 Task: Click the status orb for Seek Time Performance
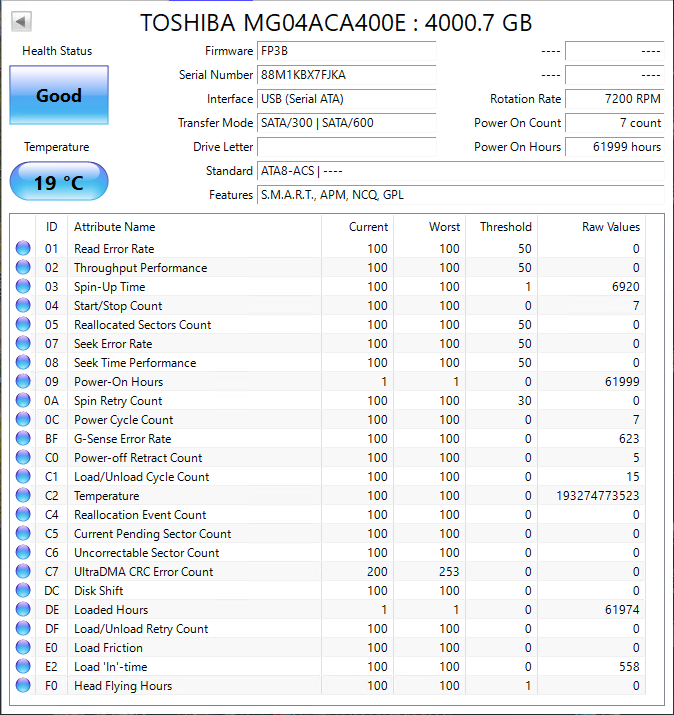pyautogui.click(x=23, y=363)
